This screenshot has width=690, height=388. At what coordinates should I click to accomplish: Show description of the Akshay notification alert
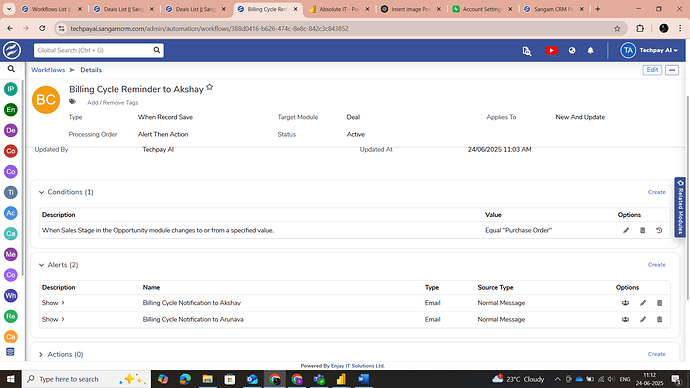tap(53, 303)
